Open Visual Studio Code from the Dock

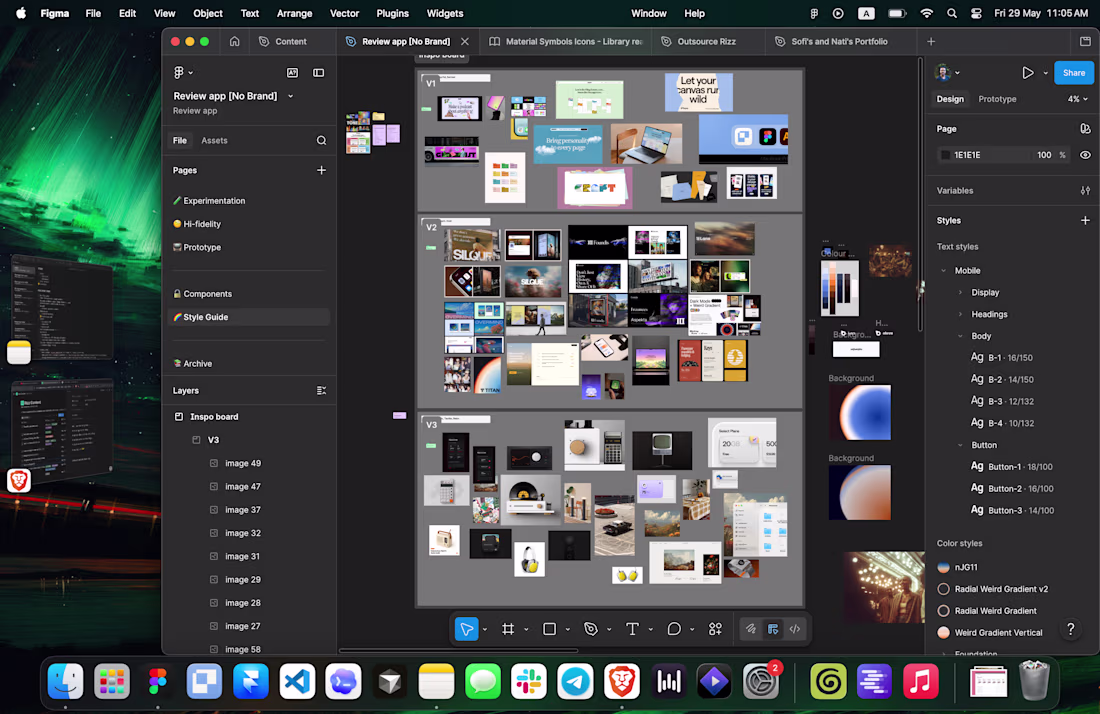[x=297, y=681]
